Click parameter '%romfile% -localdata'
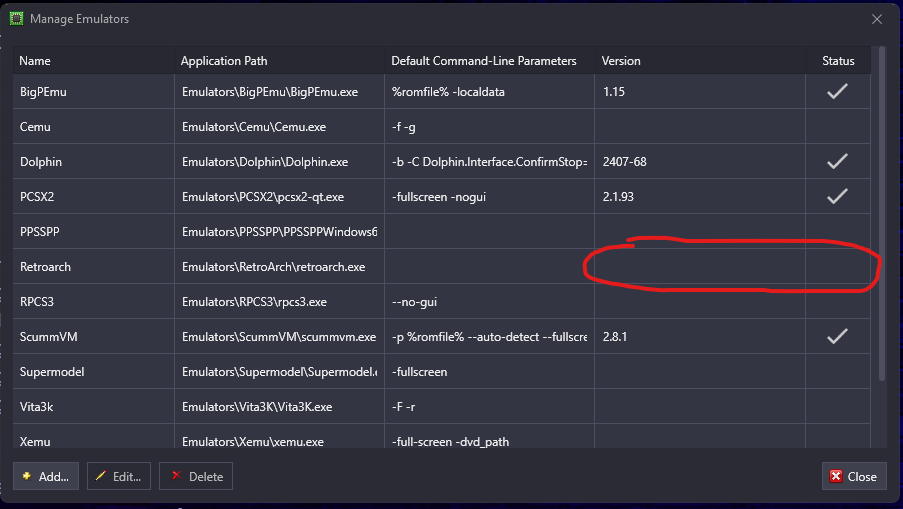The height and width of the screenshot is (509, 903). [x=448, y=92]
